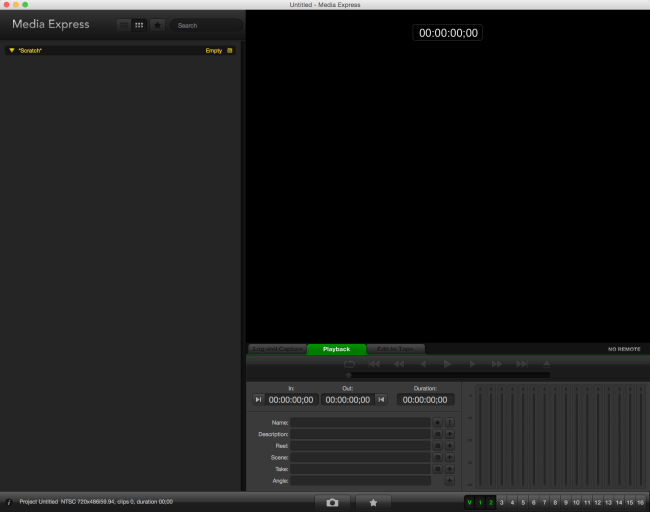Click the rewind transport button
650x512 pixels.
pos(399,364)
